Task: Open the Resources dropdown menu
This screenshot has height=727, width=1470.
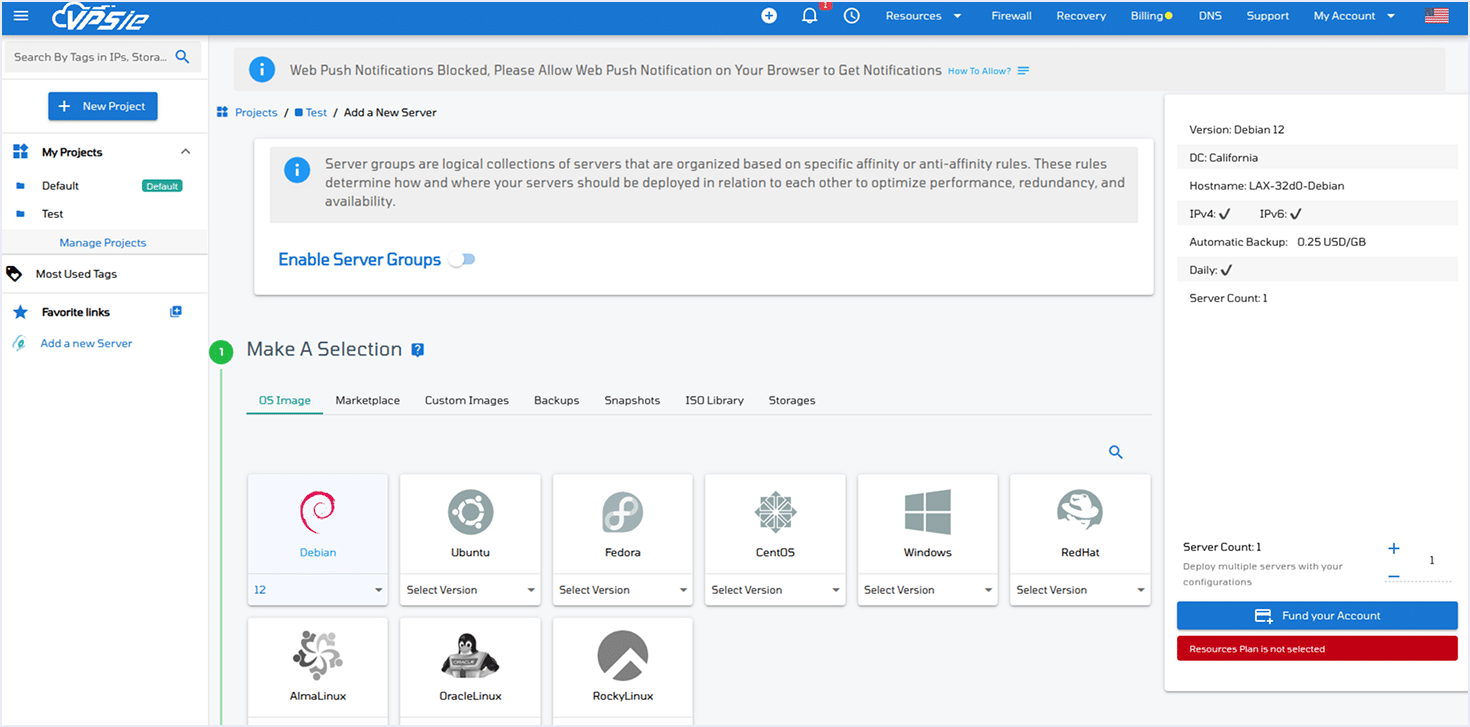Action: coord(923,16)
